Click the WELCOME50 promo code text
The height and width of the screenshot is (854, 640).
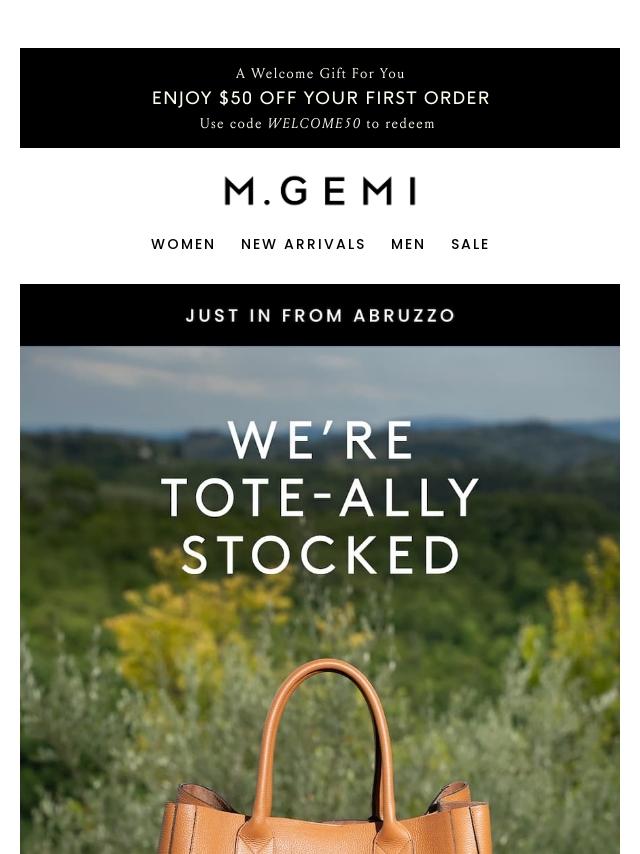click(314, 124)
